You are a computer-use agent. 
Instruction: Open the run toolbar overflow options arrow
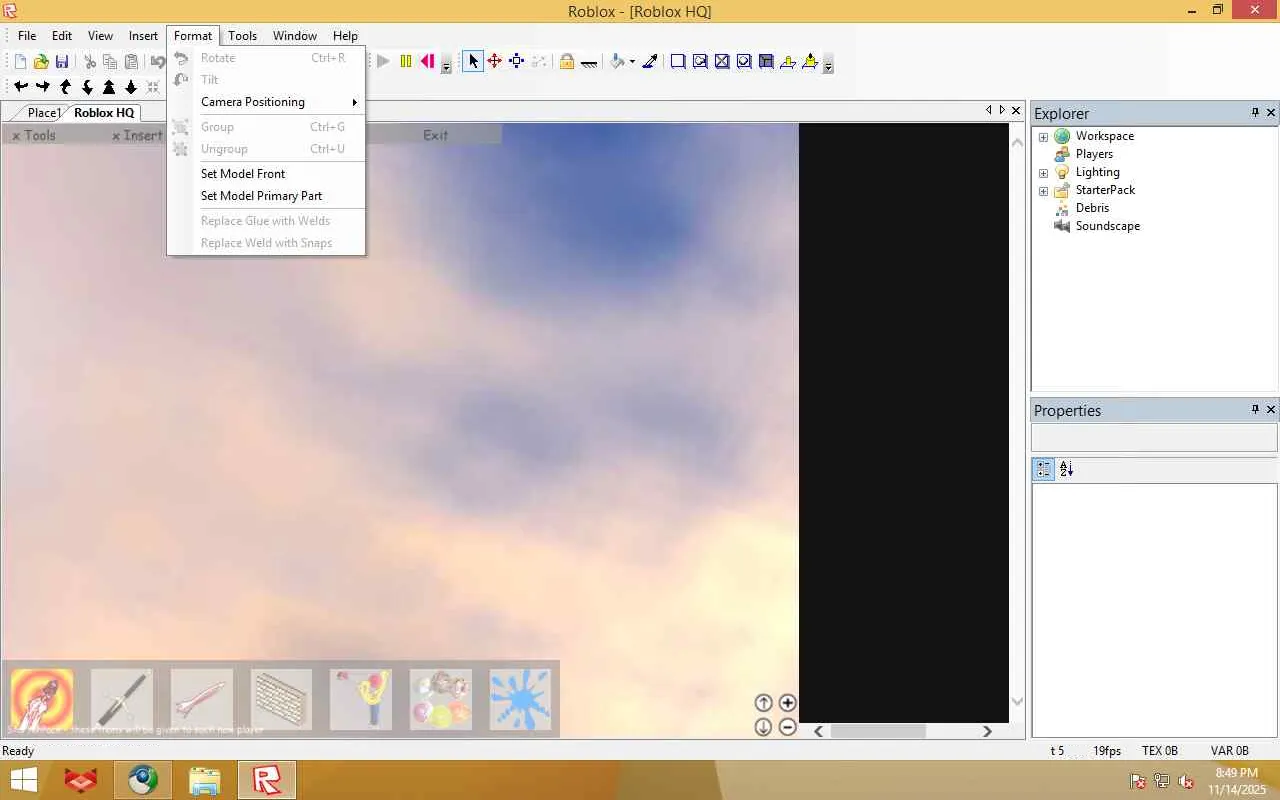[446, 63]
